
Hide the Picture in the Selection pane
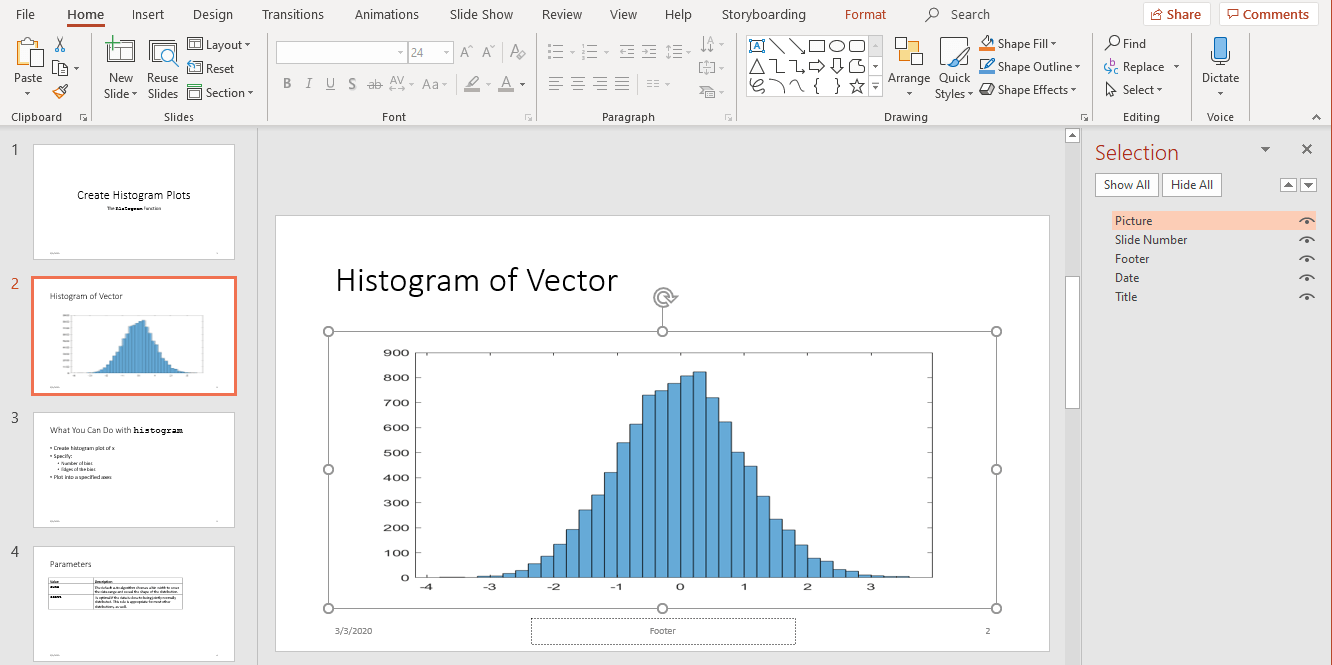point(1307,221)
